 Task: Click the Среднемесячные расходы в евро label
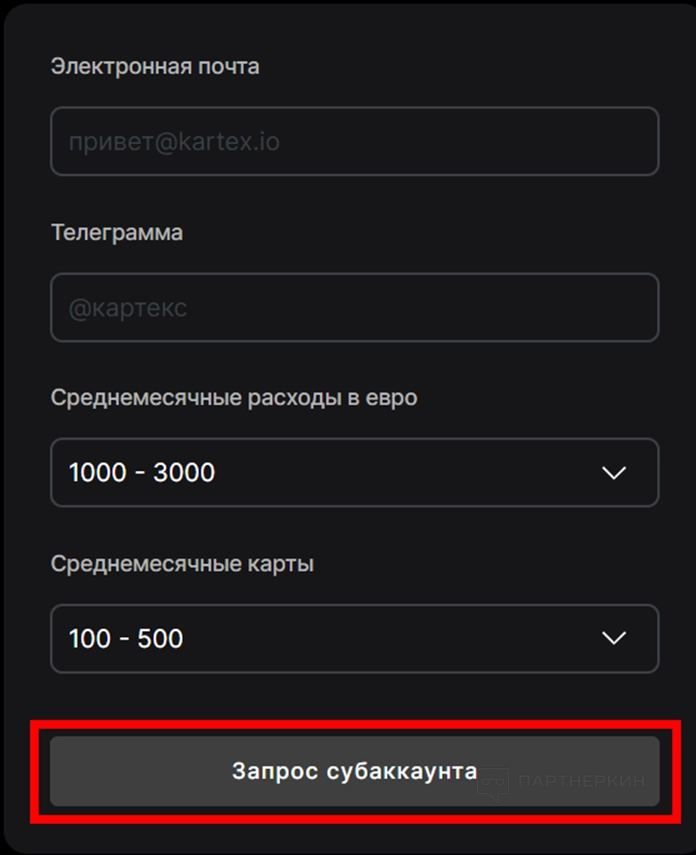[234, 398]
